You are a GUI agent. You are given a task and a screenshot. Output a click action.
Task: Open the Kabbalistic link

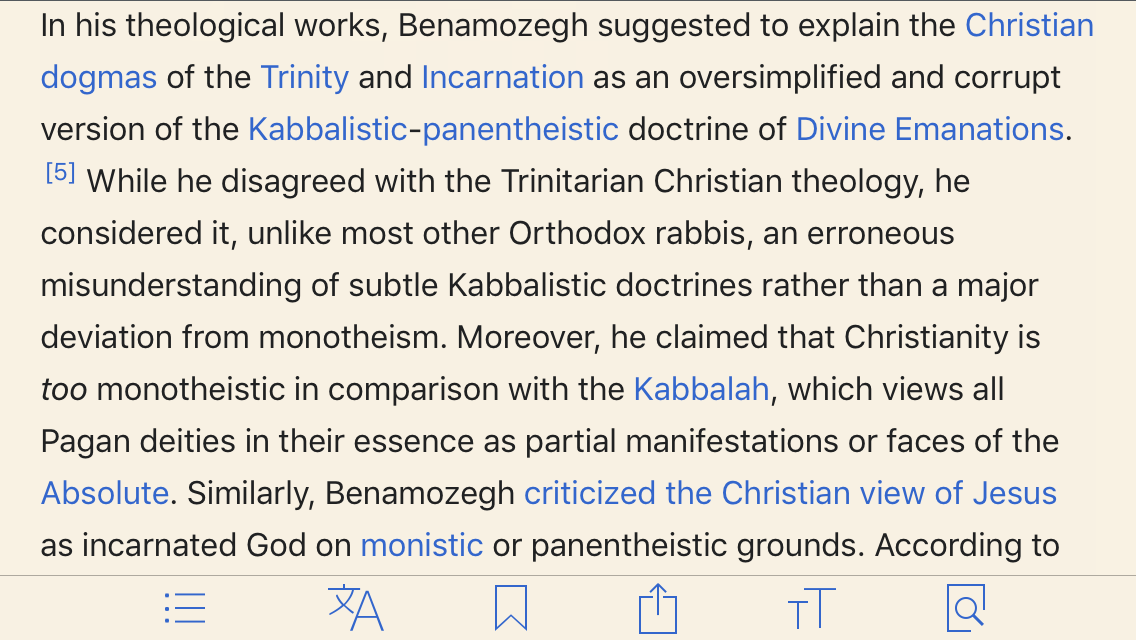pos(328,129)
